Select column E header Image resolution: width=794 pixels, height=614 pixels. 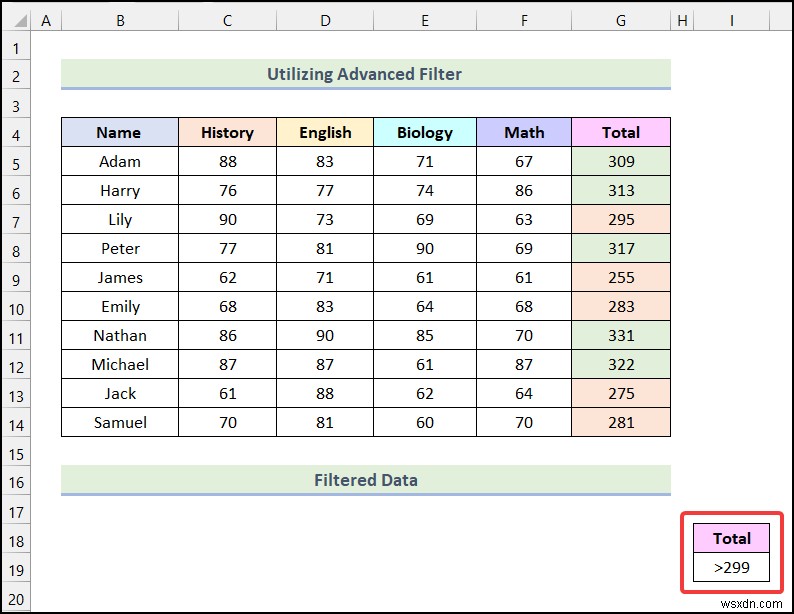click(425, 21)
